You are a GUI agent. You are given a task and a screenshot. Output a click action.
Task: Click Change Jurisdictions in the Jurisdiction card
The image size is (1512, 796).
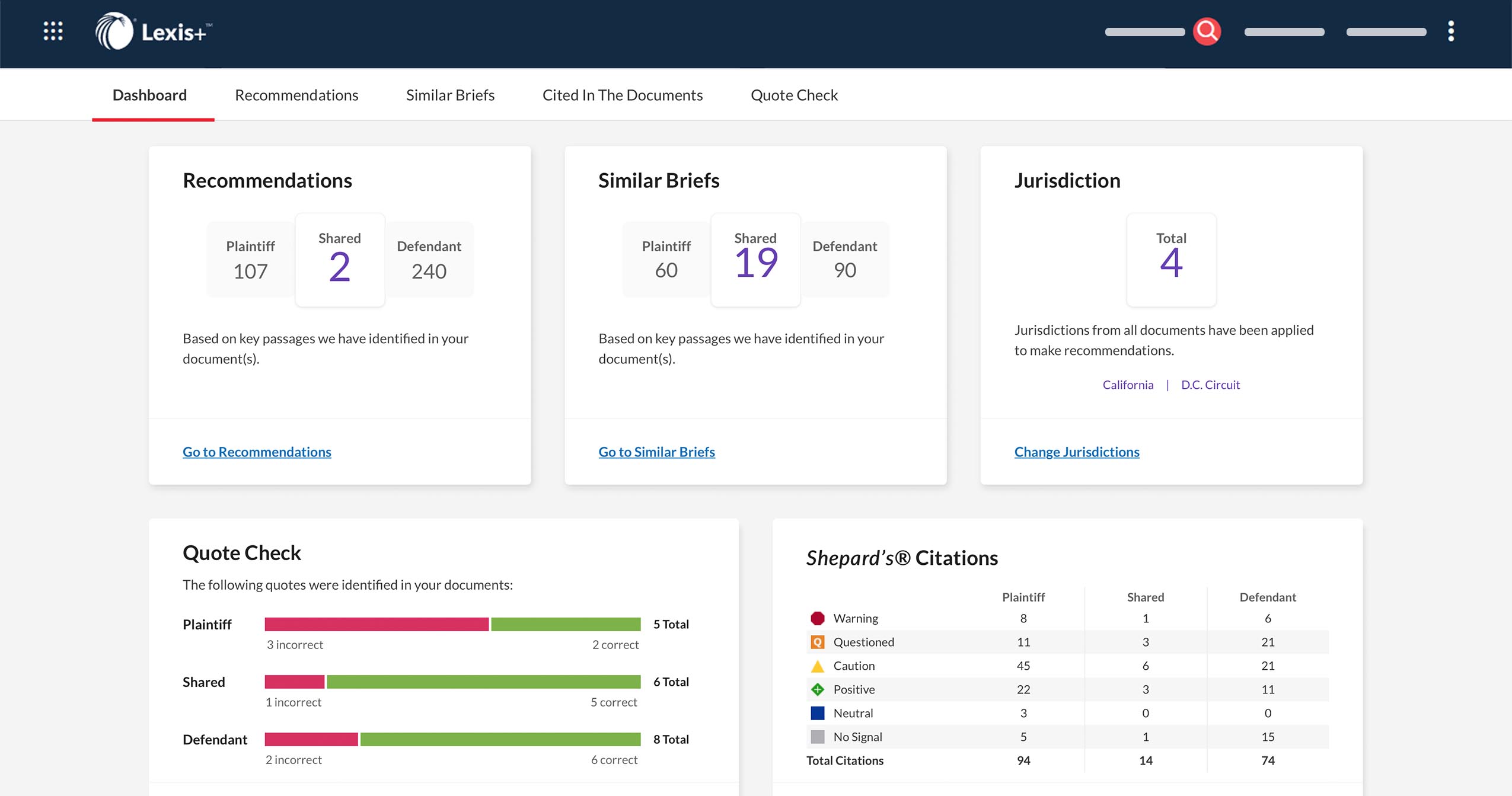point(1077,451)
